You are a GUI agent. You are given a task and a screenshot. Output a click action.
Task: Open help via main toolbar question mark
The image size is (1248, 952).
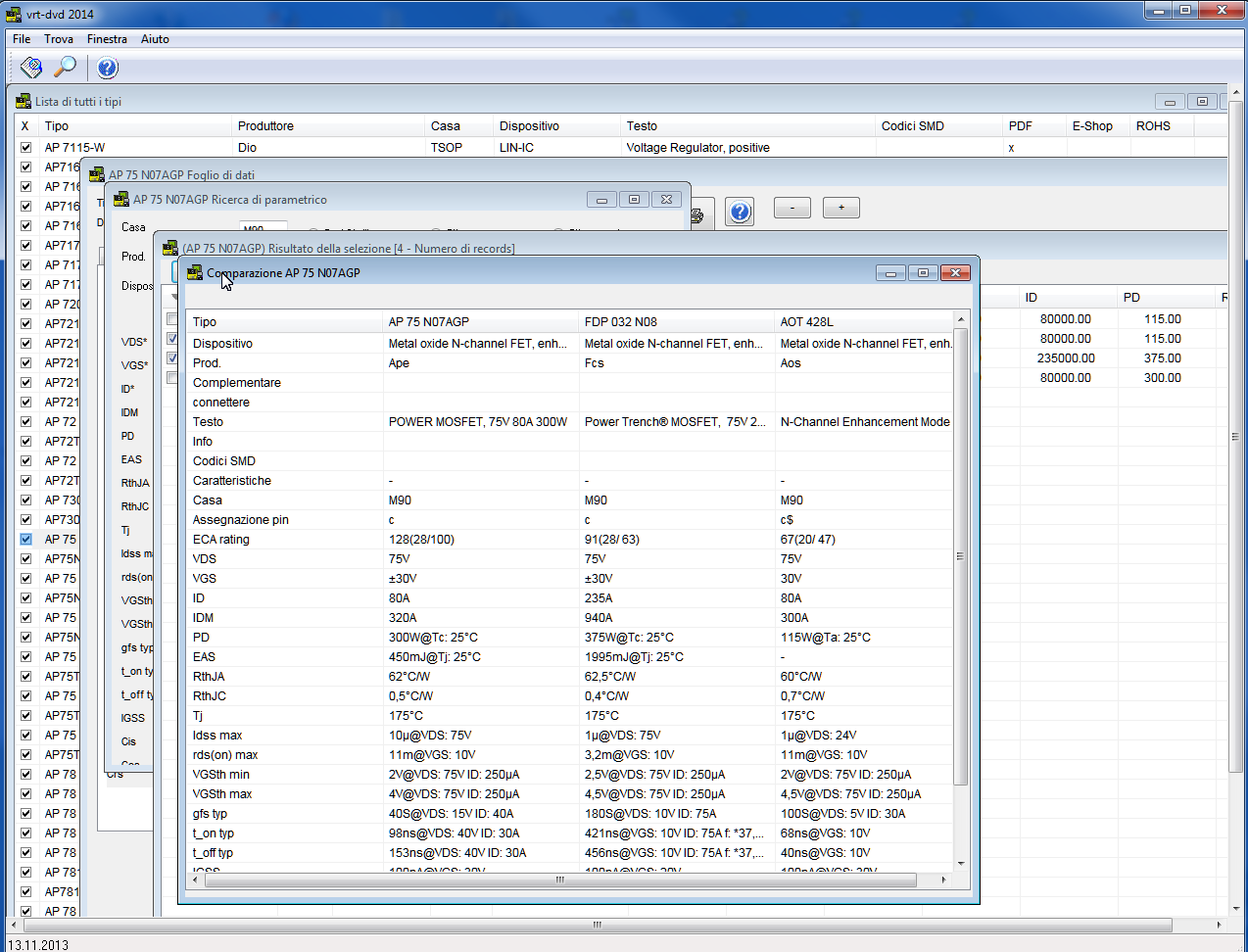click(108, 68)
